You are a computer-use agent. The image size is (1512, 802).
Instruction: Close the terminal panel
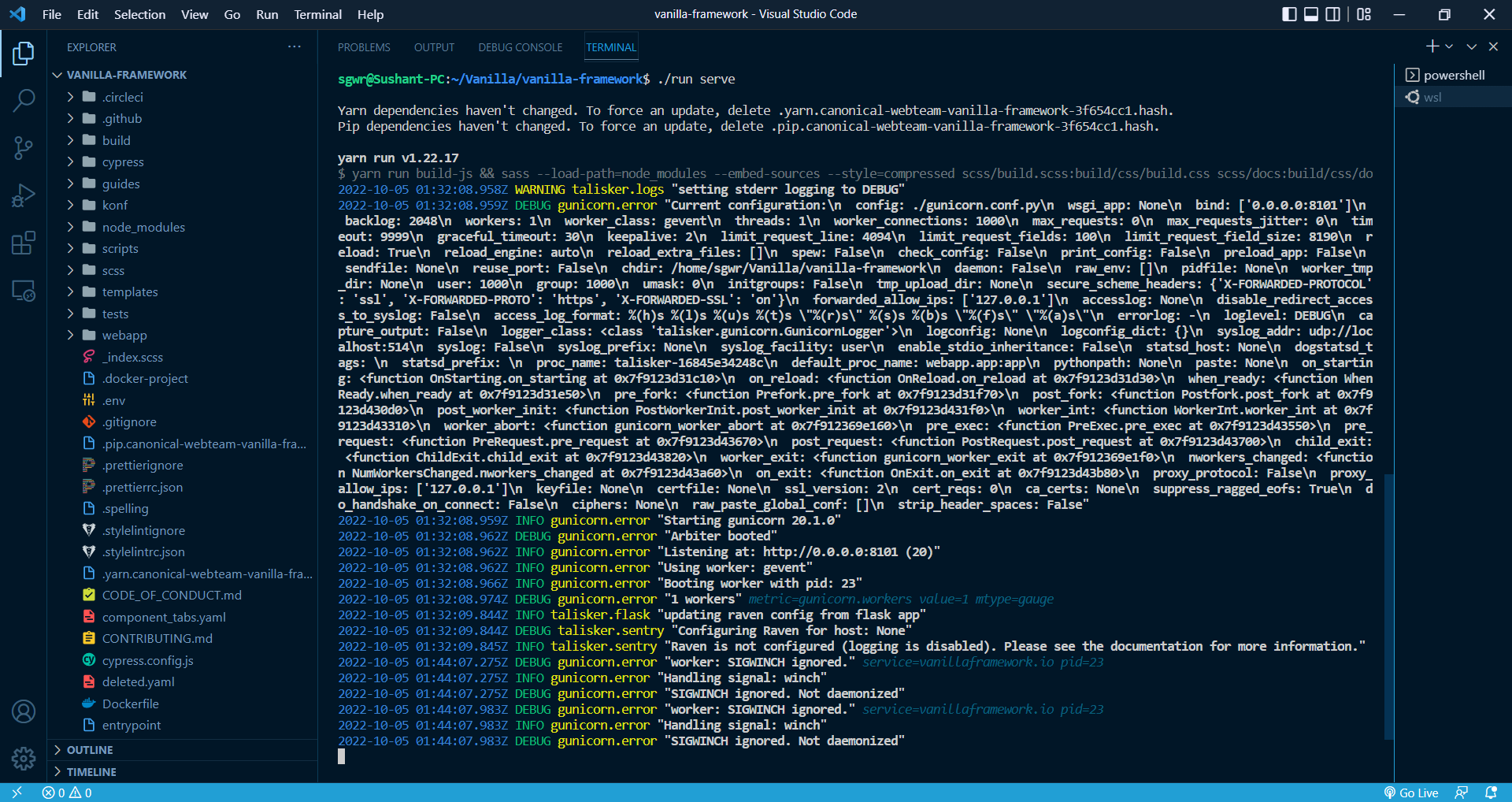[x=1493, y=46]
